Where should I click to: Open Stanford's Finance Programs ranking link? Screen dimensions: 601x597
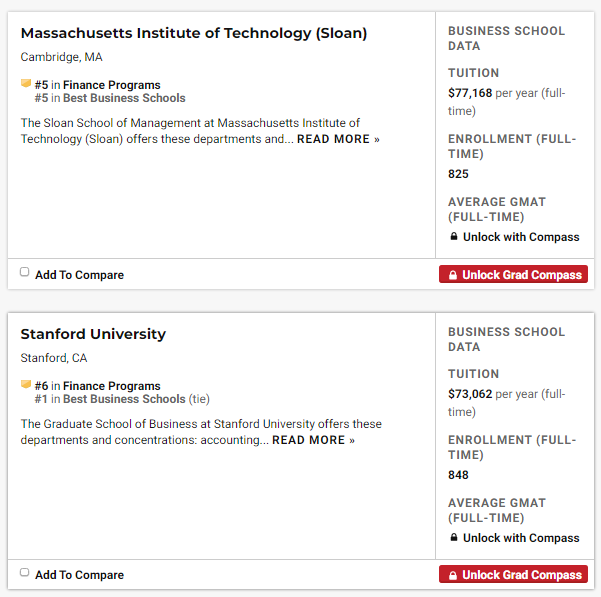pyautogui.click(x=111, y=386)
